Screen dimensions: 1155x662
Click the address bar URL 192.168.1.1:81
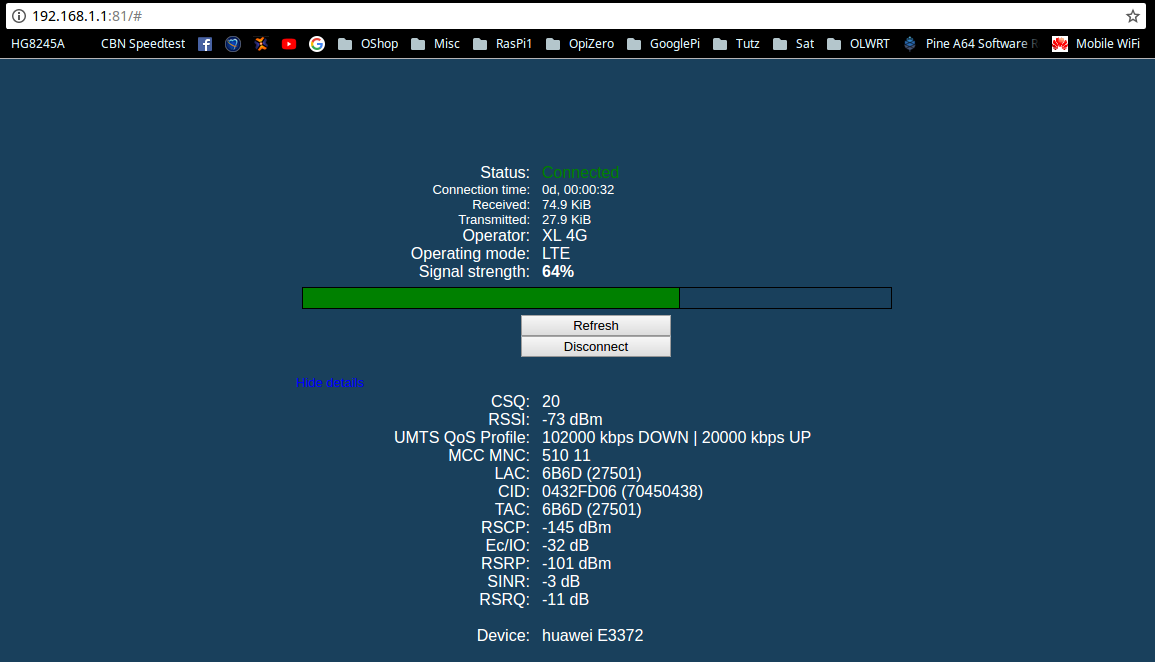tap(87, 15)
